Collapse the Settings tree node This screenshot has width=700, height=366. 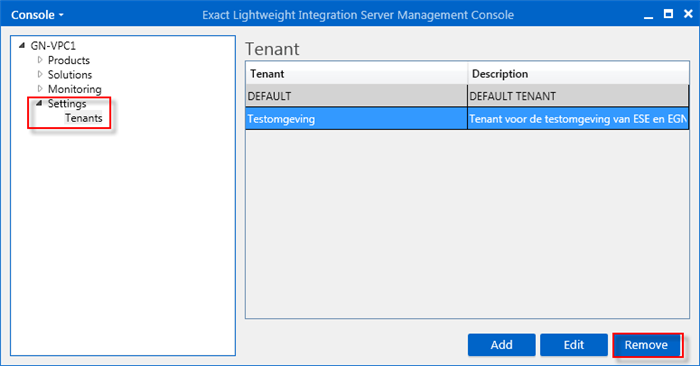coord(39,103)
